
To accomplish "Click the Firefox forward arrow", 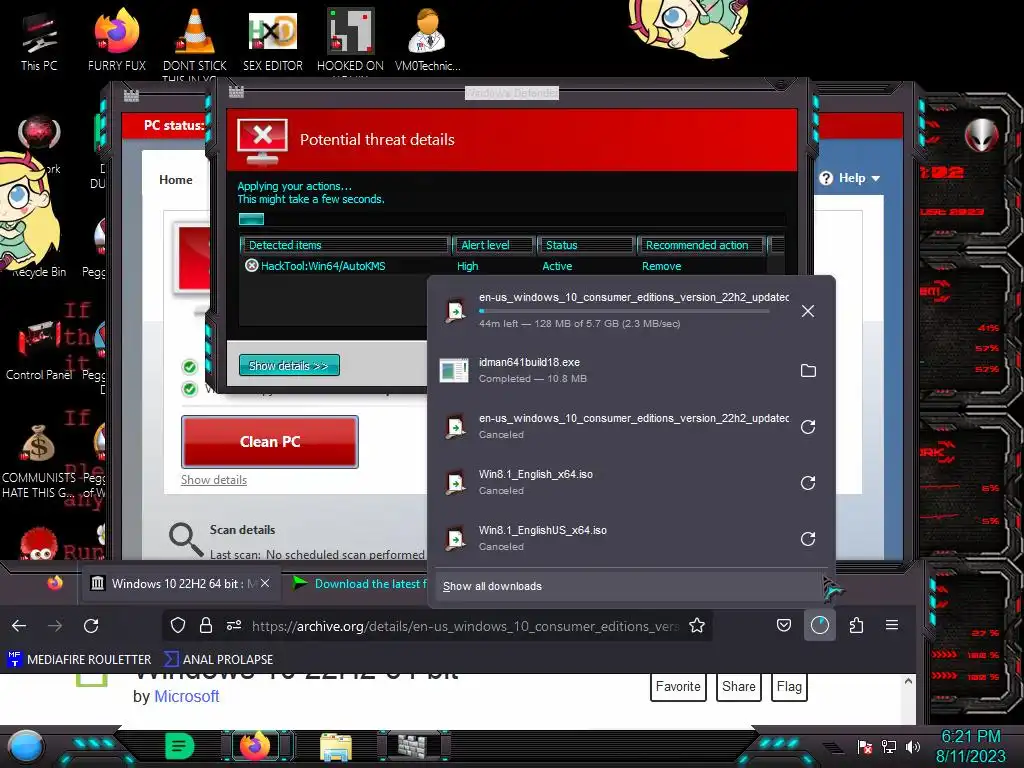I will tap(55, 626).
